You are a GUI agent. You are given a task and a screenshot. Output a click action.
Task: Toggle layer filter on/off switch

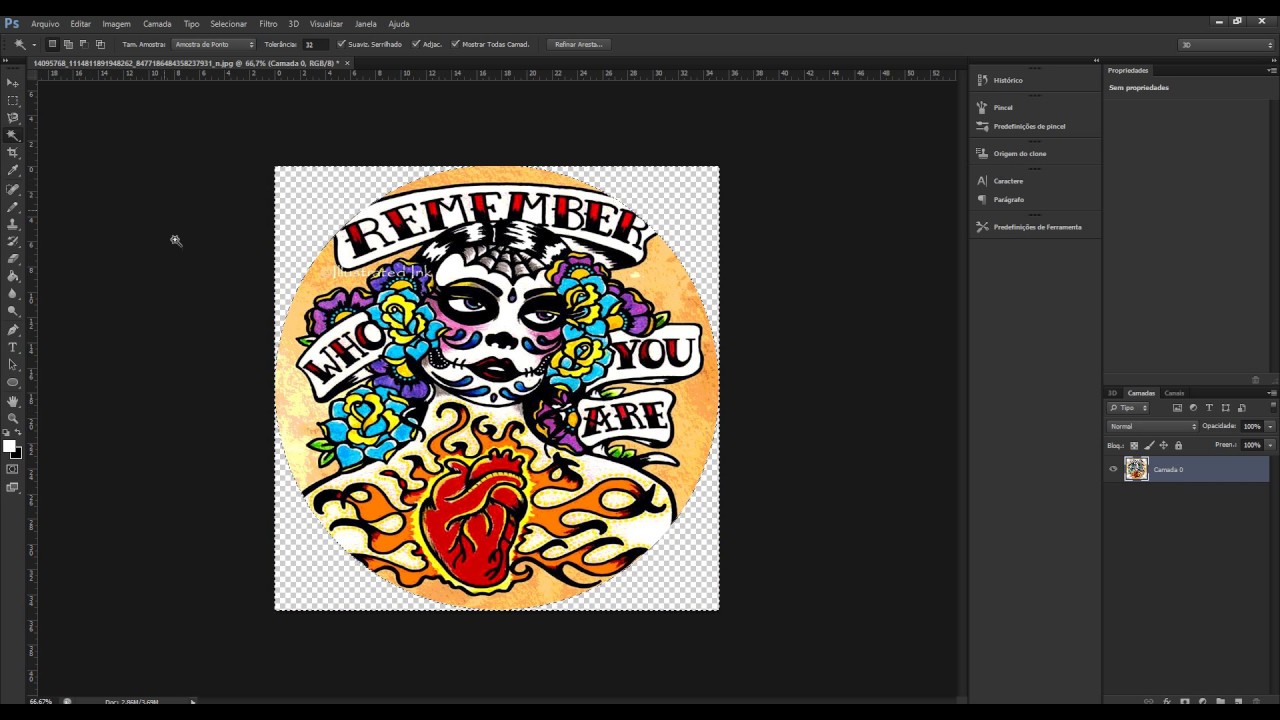point(1273,406)
